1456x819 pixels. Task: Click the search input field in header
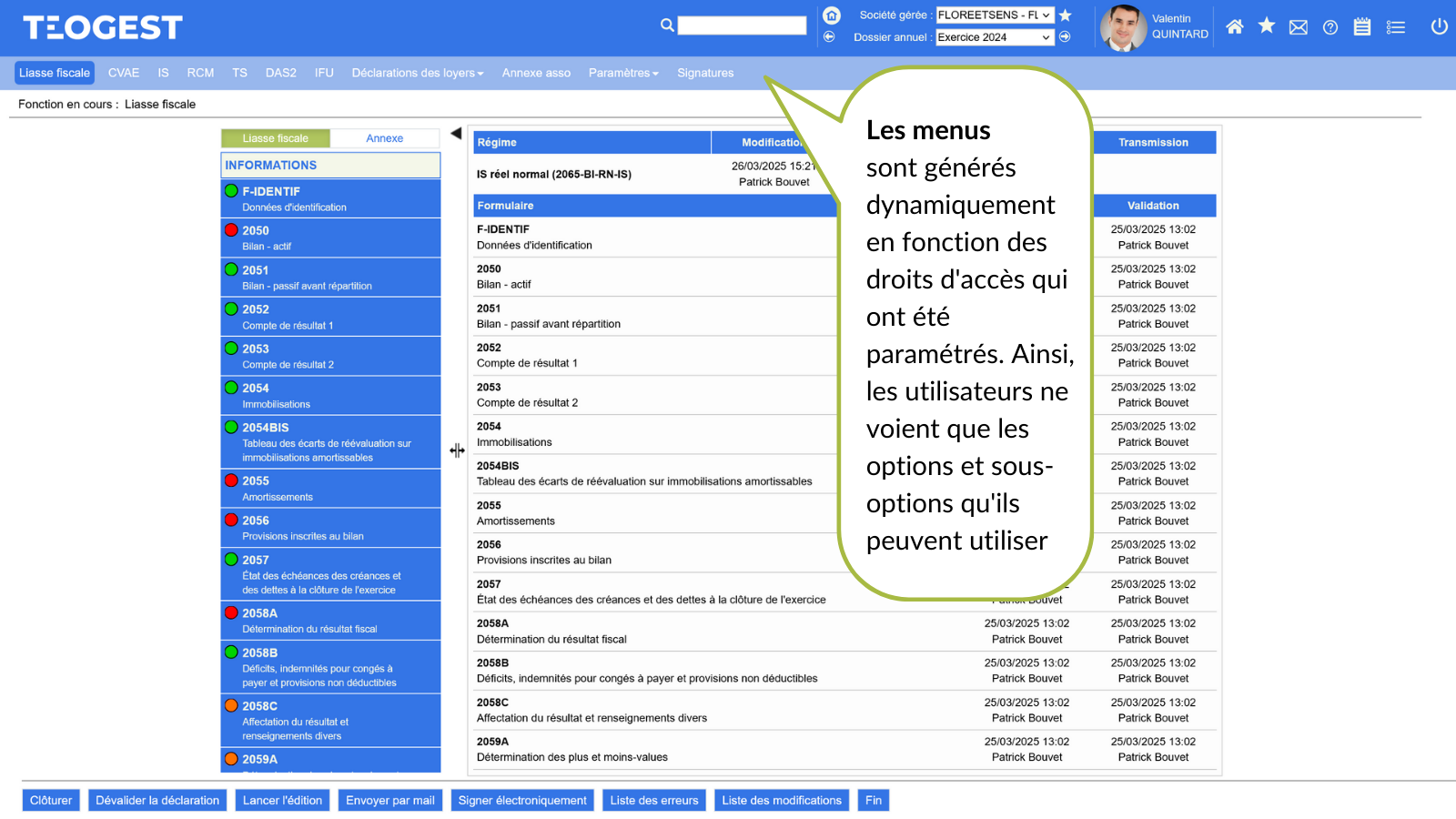click(742, 25)
